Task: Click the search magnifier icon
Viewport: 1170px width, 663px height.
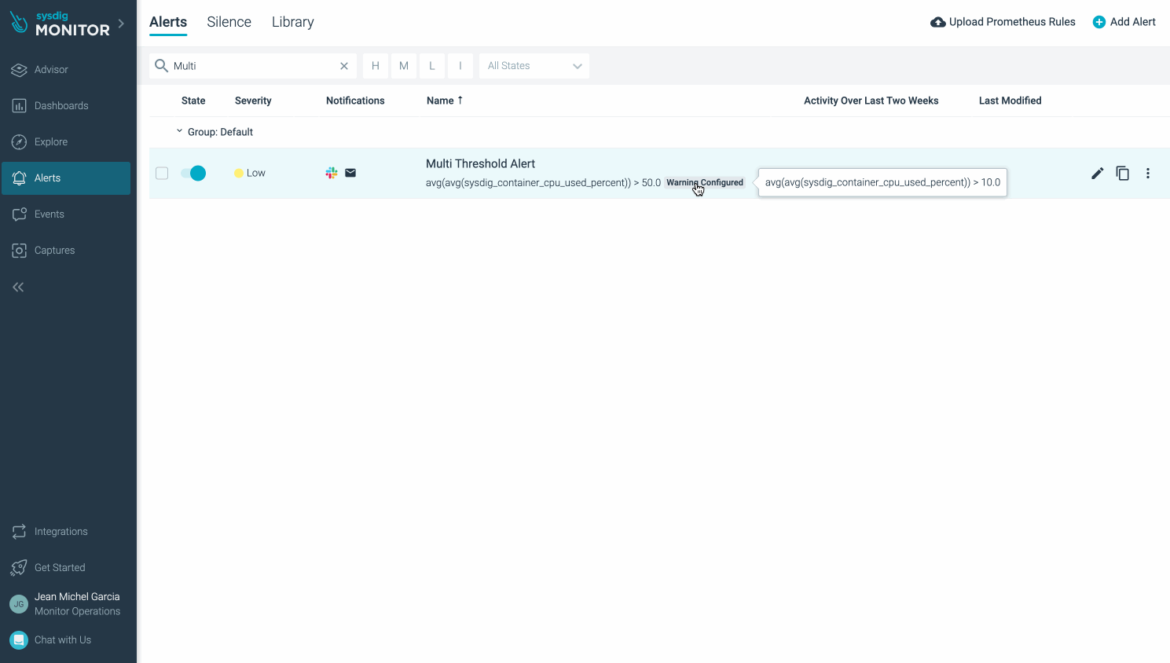Action: [160, 66]
